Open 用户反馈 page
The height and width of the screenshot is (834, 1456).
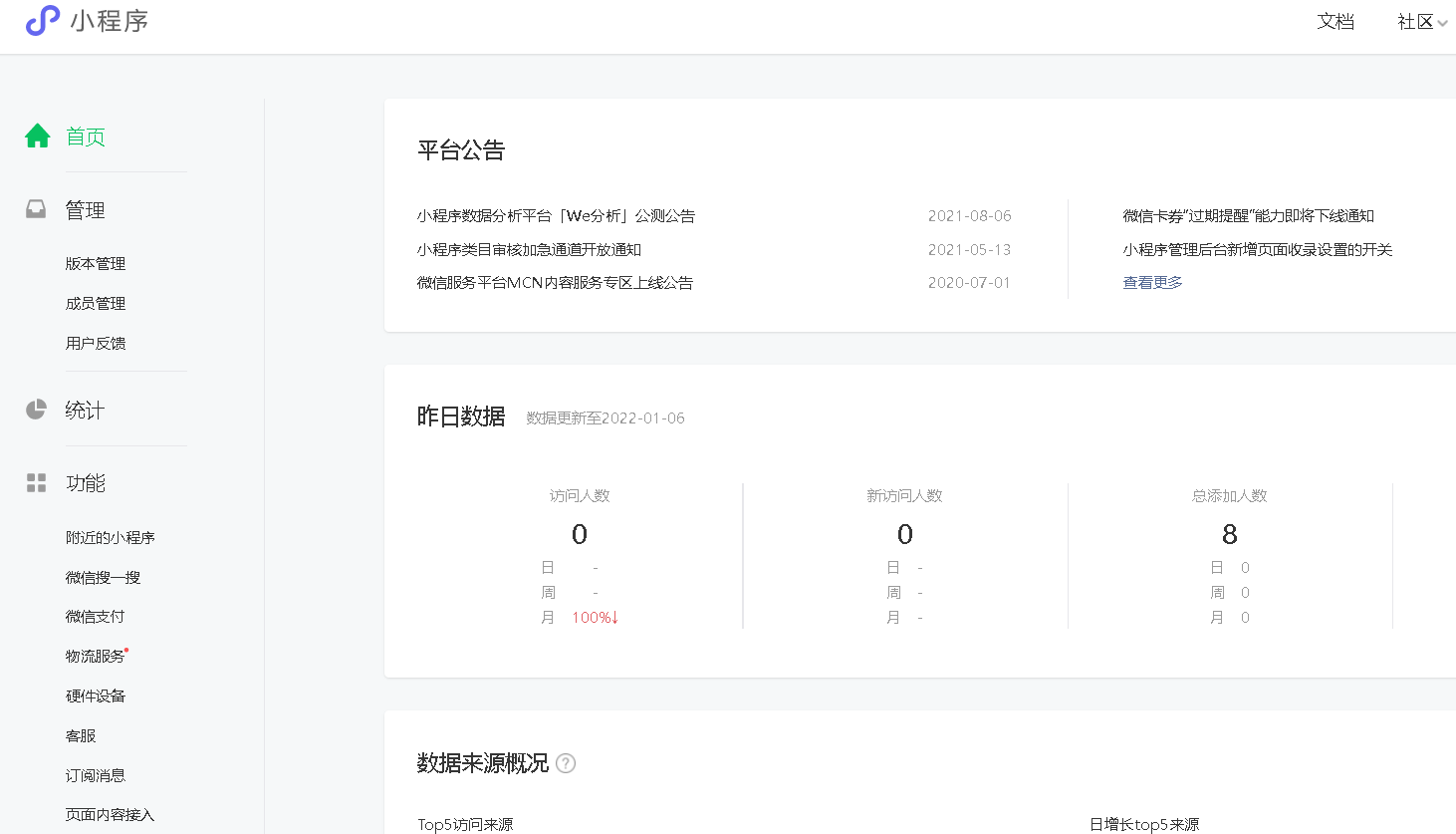[x=96, y=343]
